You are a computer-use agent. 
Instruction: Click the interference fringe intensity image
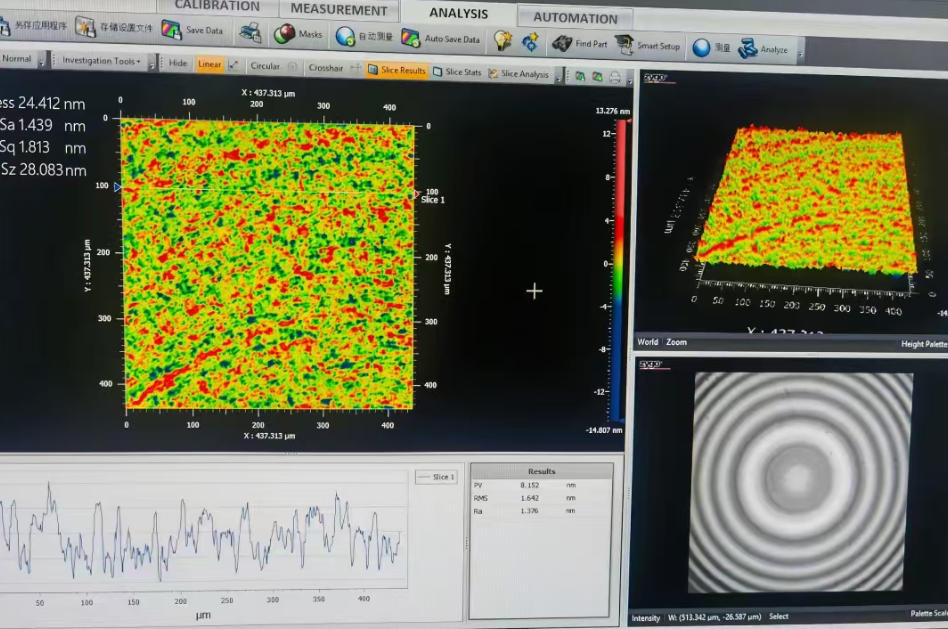tap(799, 482)
